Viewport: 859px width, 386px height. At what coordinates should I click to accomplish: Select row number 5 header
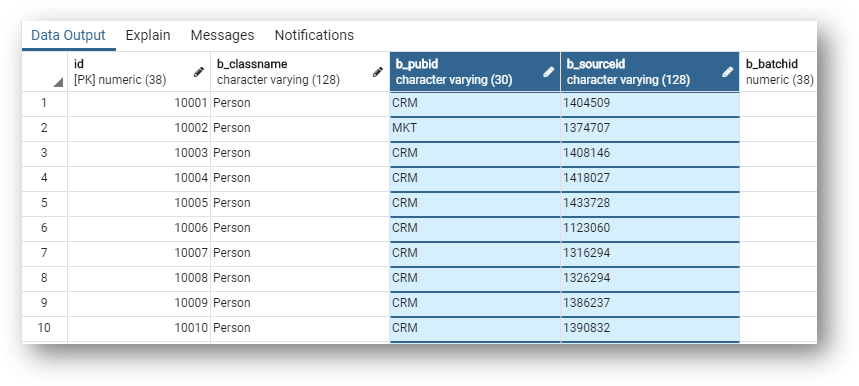(44, 203)
